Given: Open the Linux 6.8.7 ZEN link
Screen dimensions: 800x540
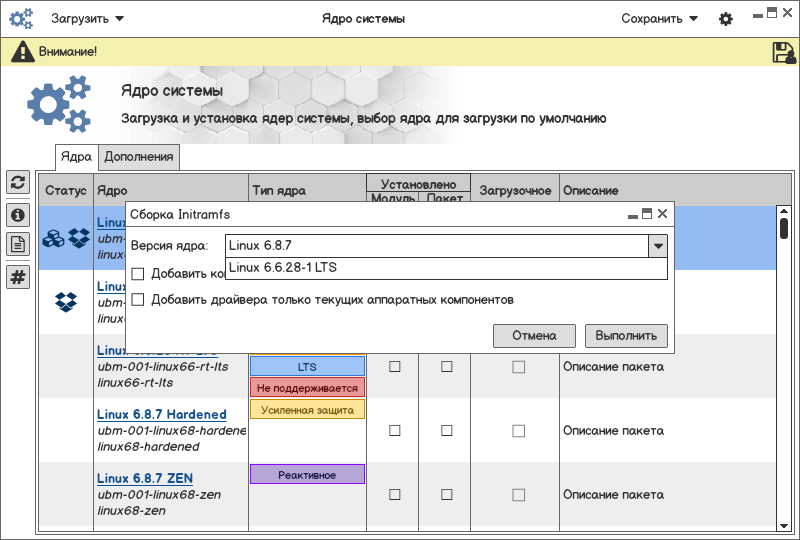Looking at the screenshot, I should (146, 478).
